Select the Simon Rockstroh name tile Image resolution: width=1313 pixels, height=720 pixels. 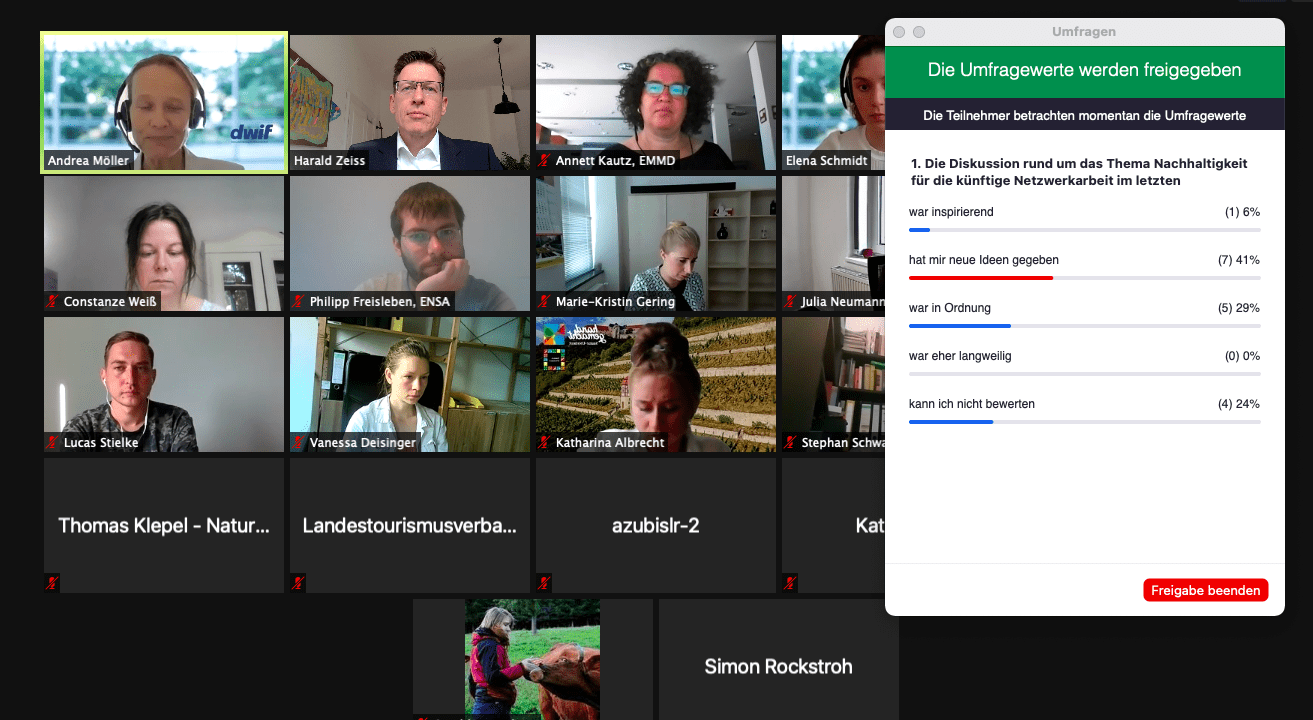coord(779,659)
